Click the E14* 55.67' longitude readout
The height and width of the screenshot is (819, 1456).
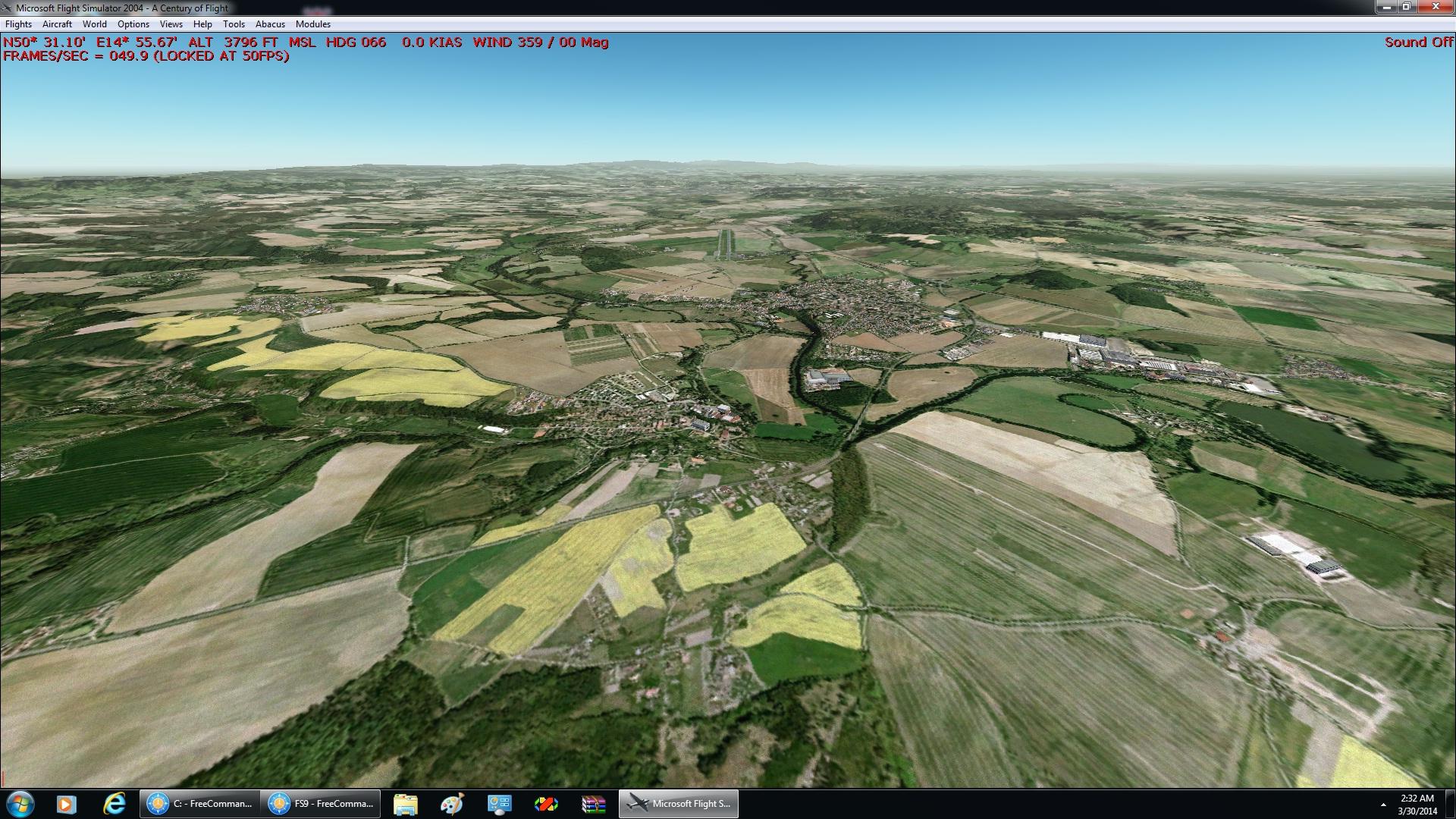pos(136,42)
